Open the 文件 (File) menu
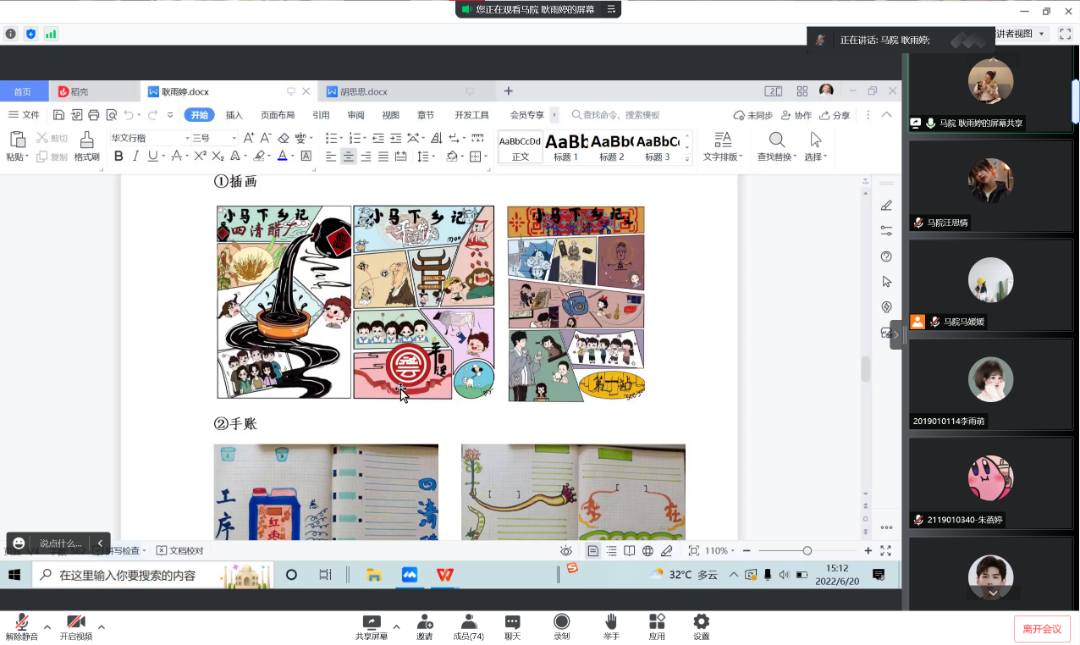1080x645 pixels. coord(24,114)
